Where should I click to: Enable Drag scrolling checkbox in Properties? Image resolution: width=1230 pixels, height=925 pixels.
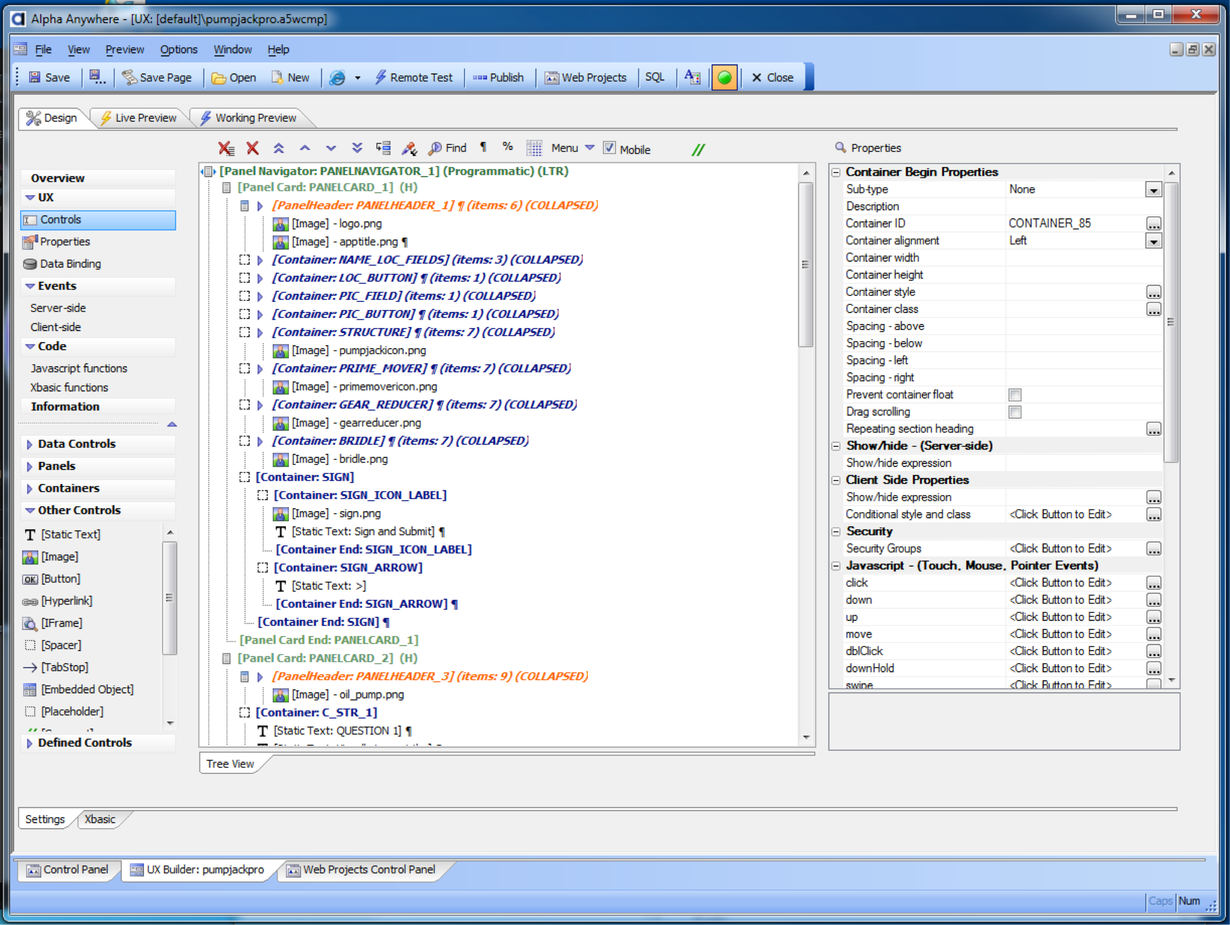[1016, 411]
